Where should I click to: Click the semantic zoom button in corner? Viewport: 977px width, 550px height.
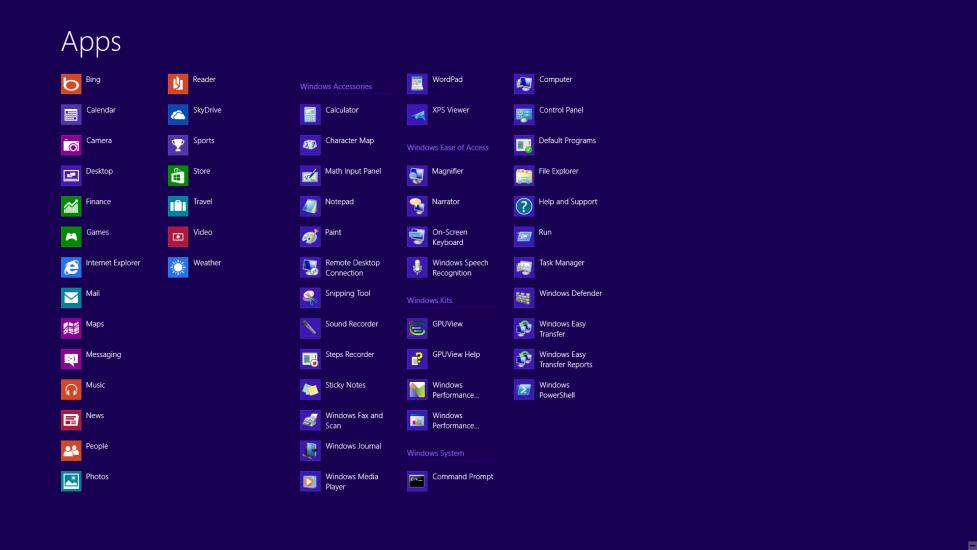click(x=972, y=545)
